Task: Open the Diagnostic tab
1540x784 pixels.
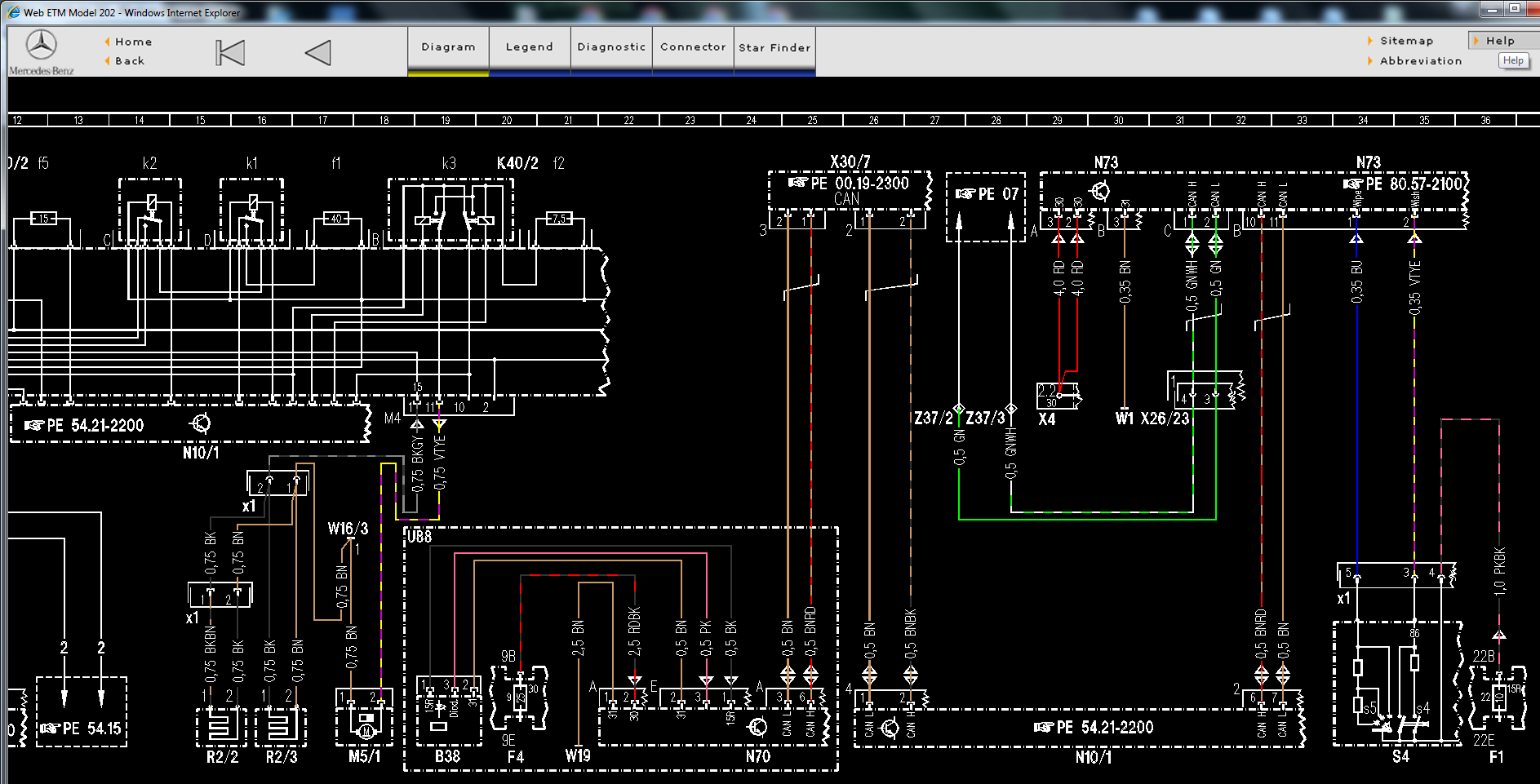Action: [x=611, y=48]
